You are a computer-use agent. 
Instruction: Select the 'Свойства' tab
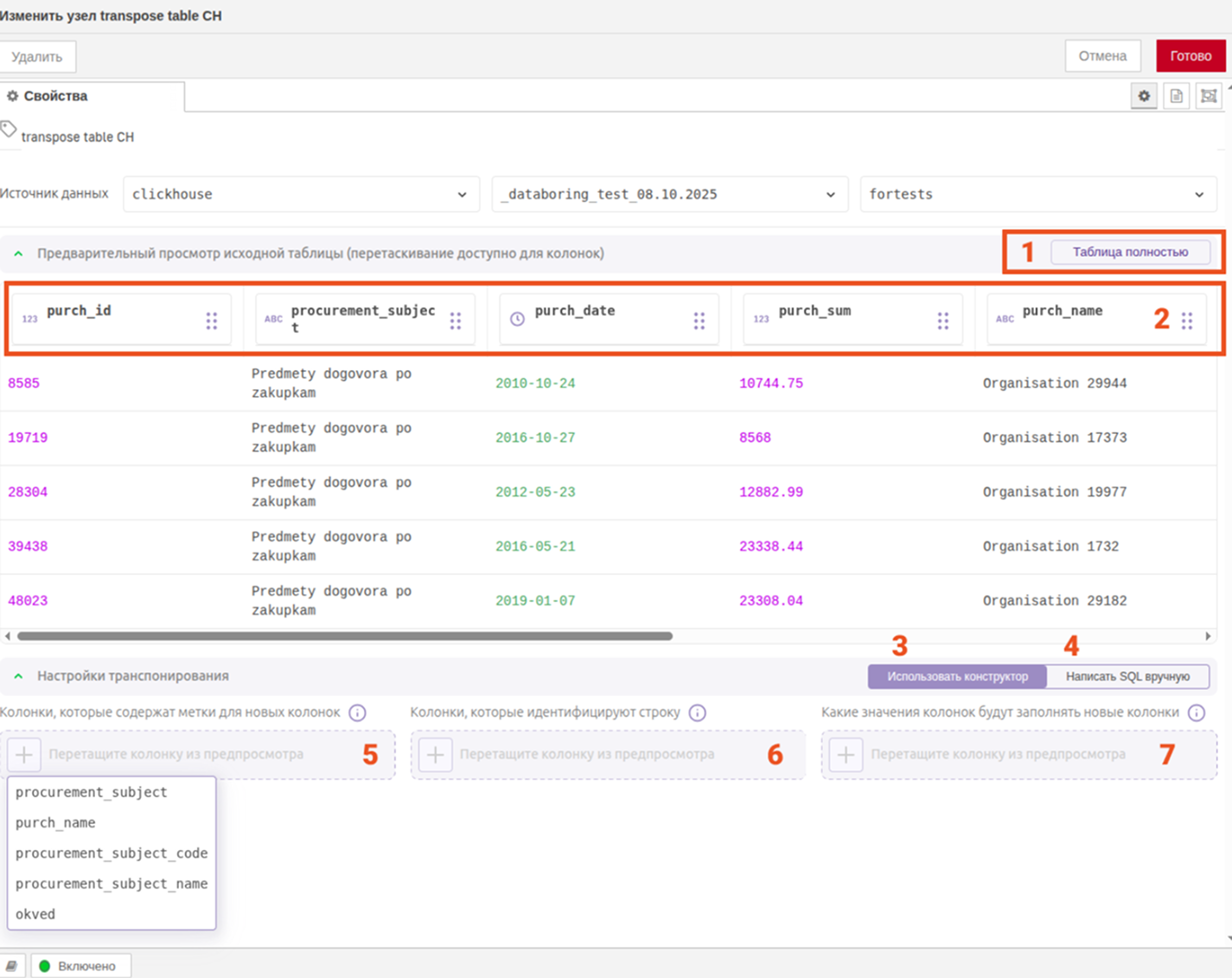click(55, 96)
